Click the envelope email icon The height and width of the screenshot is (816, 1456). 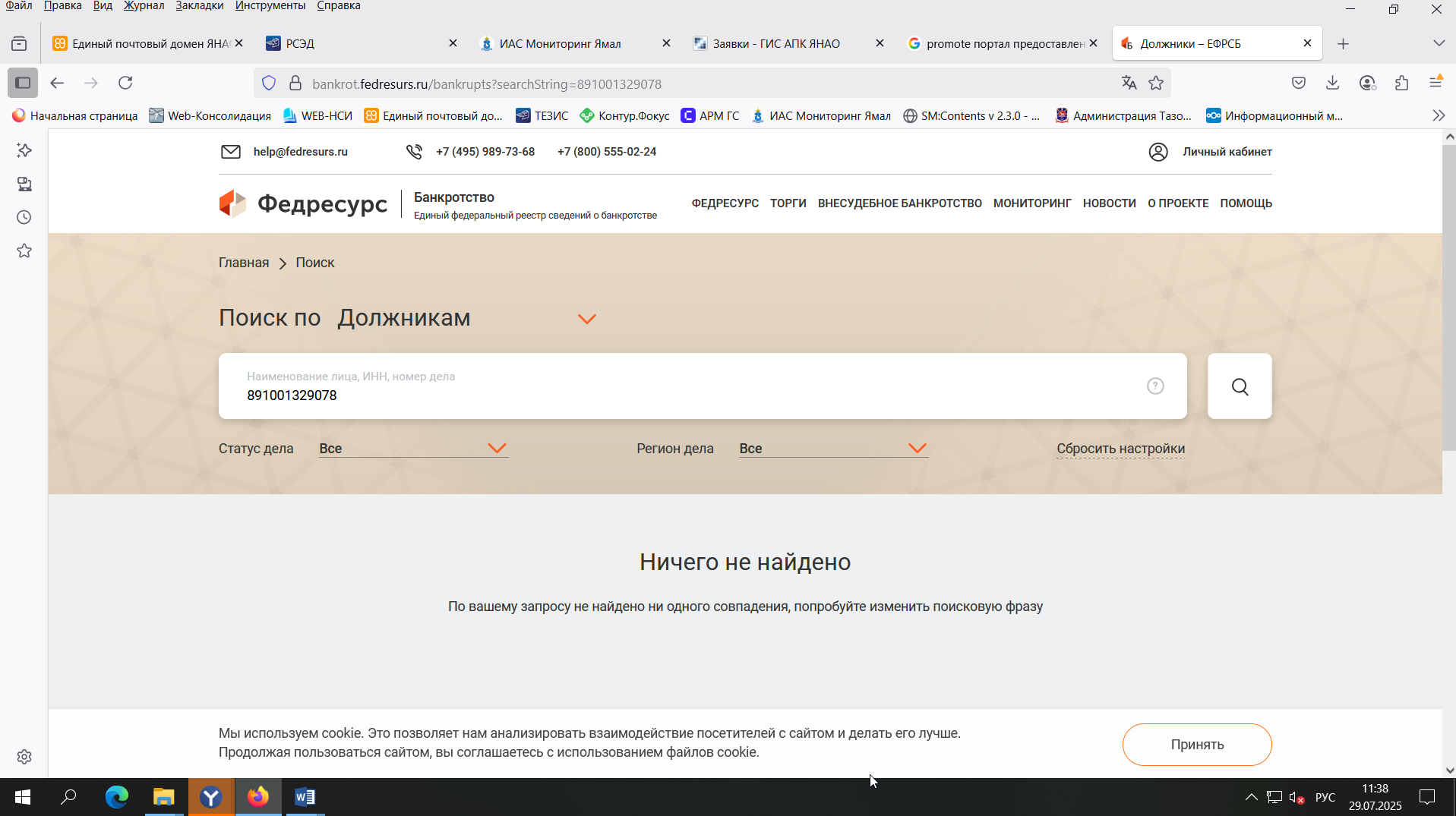tap(231, 152)
